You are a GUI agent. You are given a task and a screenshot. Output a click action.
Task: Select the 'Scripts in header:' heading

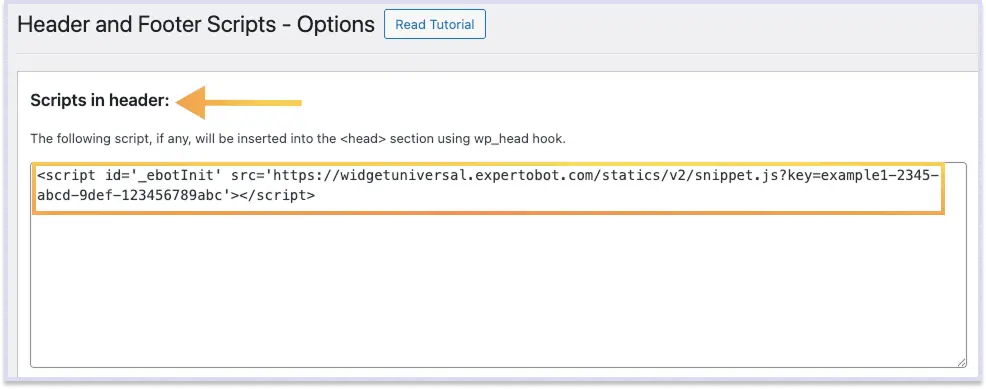(100, 101)
